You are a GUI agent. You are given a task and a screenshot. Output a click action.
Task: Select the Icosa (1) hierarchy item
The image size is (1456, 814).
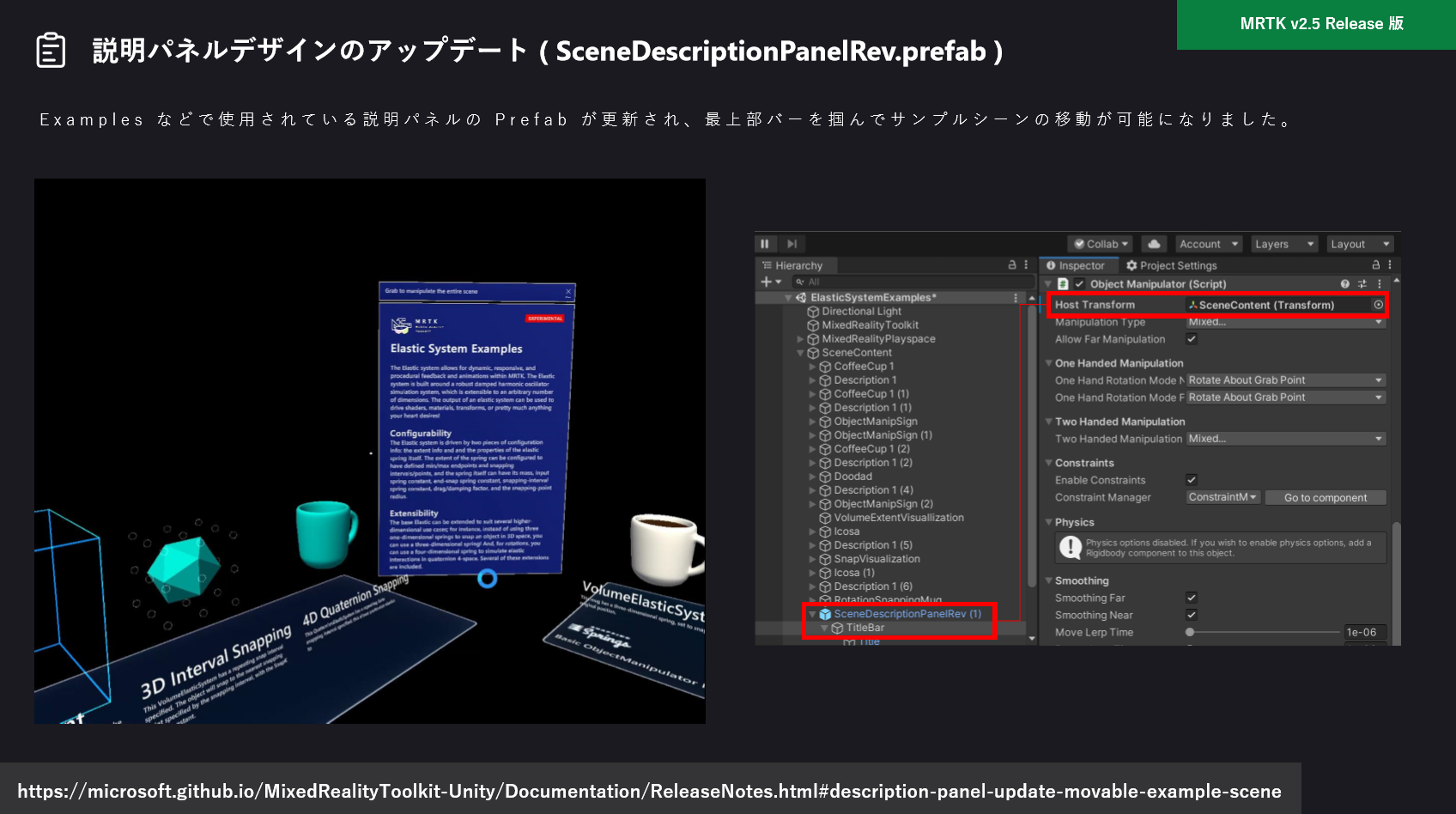coord(854,573)
